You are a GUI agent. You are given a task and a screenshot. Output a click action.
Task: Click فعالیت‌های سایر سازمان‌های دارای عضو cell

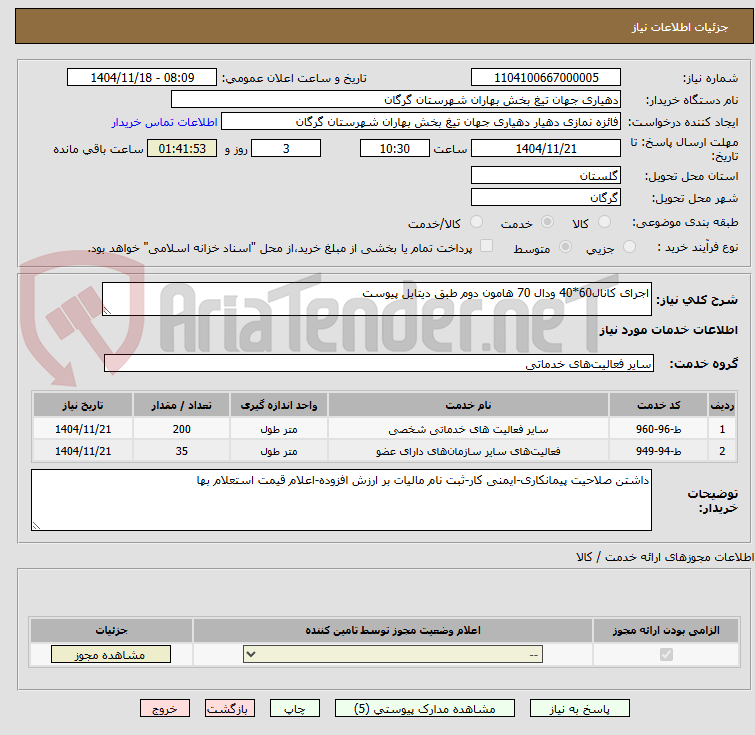point(469,451)
